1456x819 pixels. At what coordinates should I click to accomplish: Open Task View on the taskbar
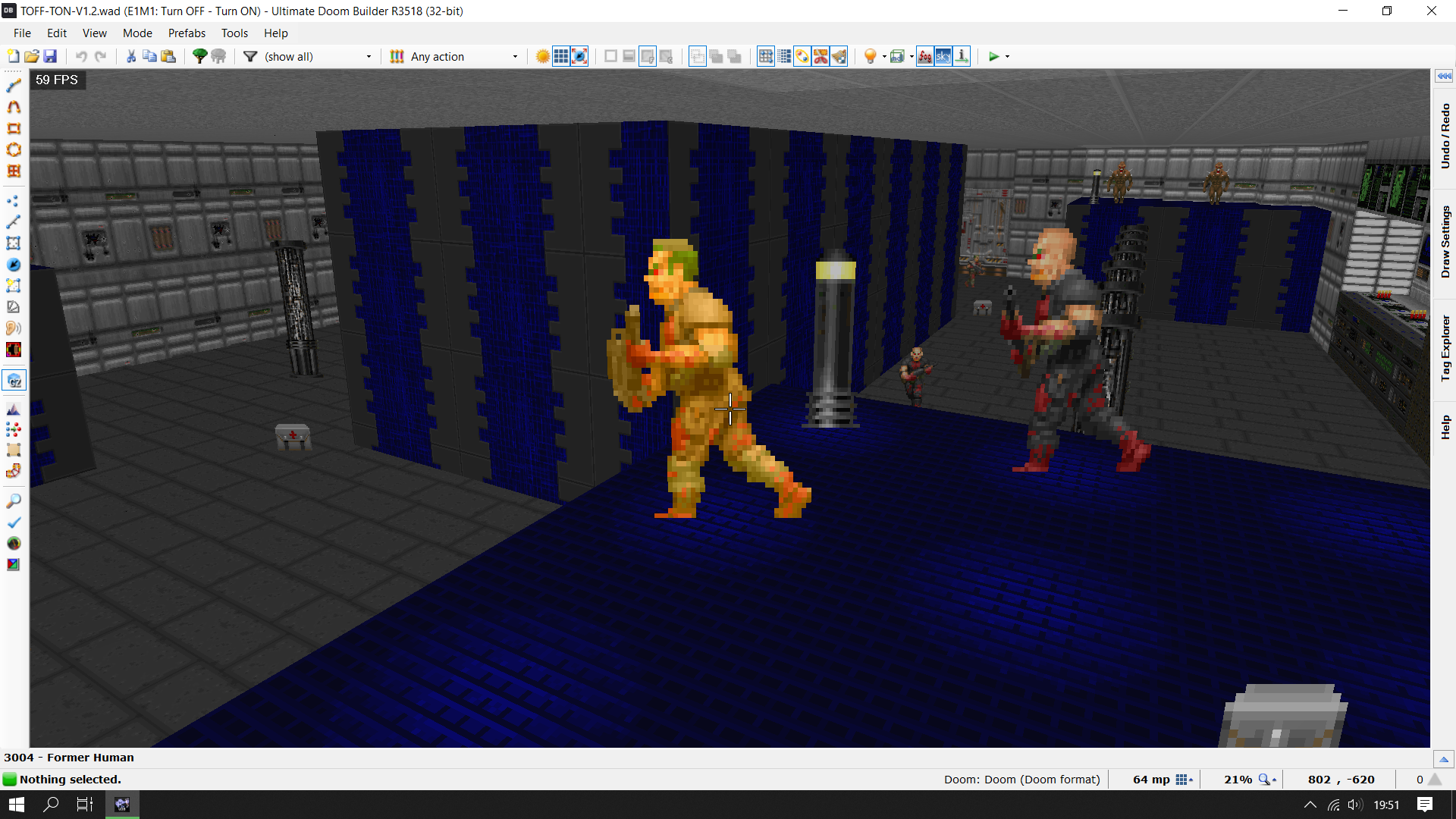coord(85,805)
